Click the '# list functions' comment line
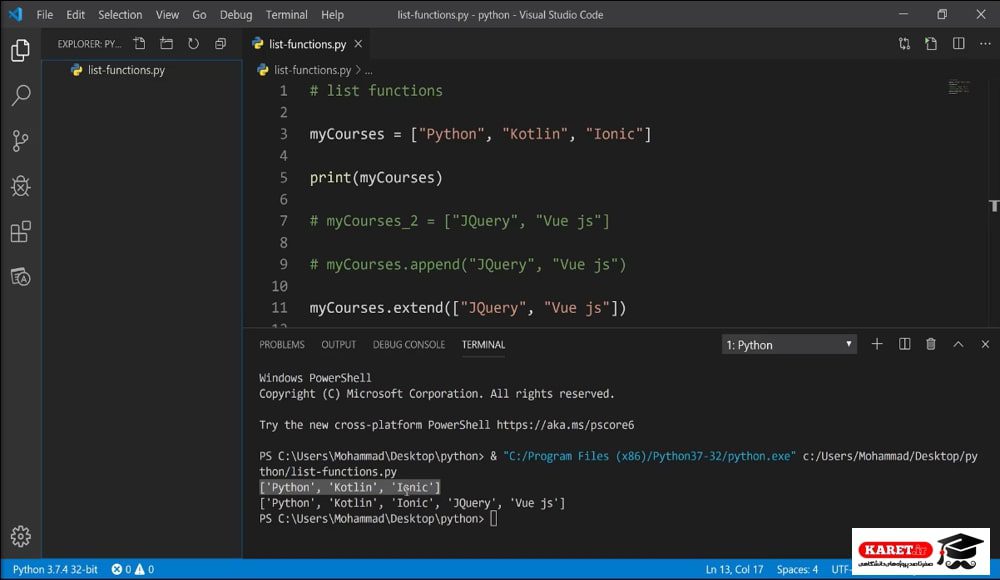Image resolution: width=1000 pixels, height=580 pixels. point(376,91)
